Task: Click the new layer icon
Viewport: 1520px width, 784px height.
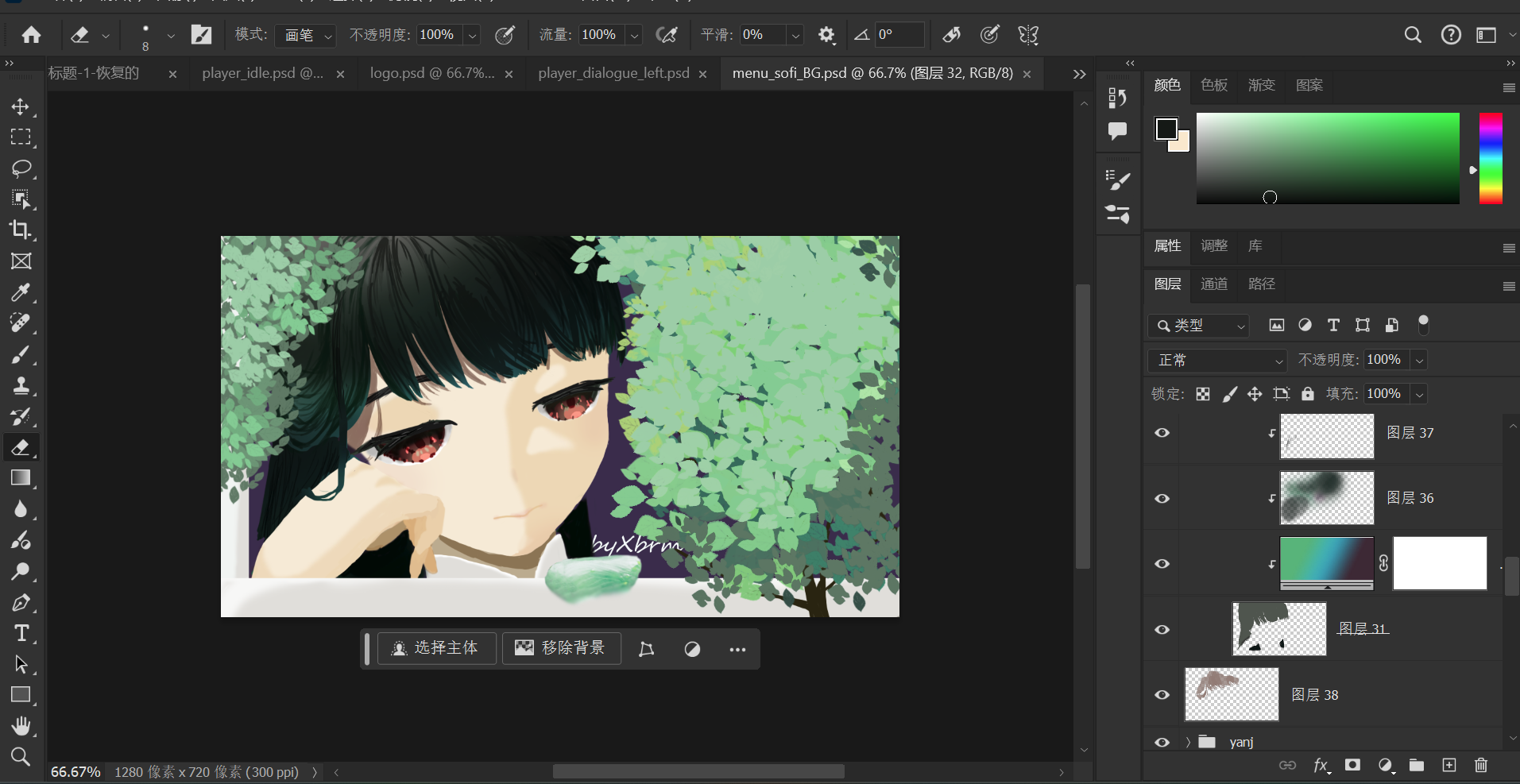Action: (1449, 765)
